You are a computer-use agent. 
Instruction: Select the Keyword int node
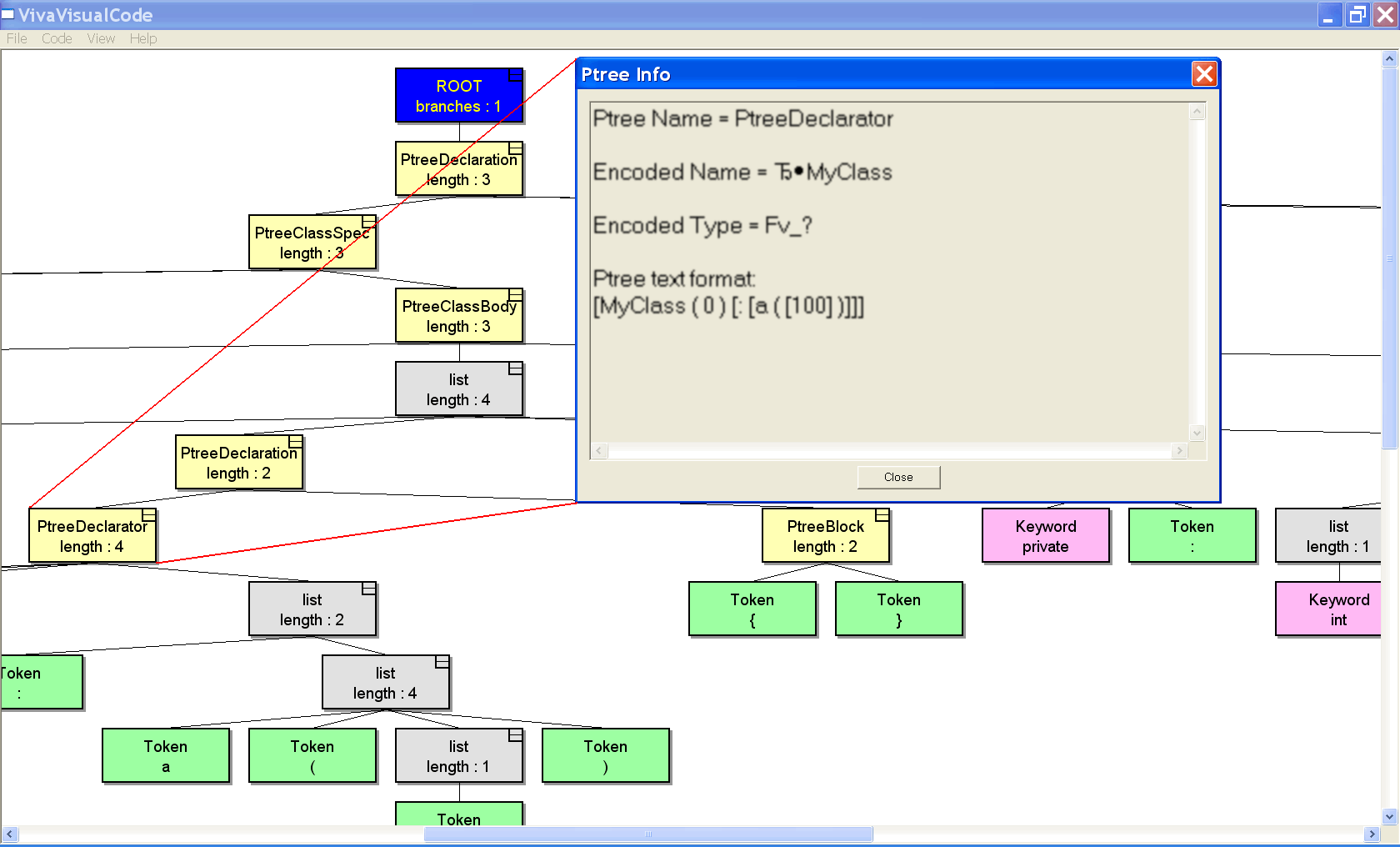coord(1329,609)
